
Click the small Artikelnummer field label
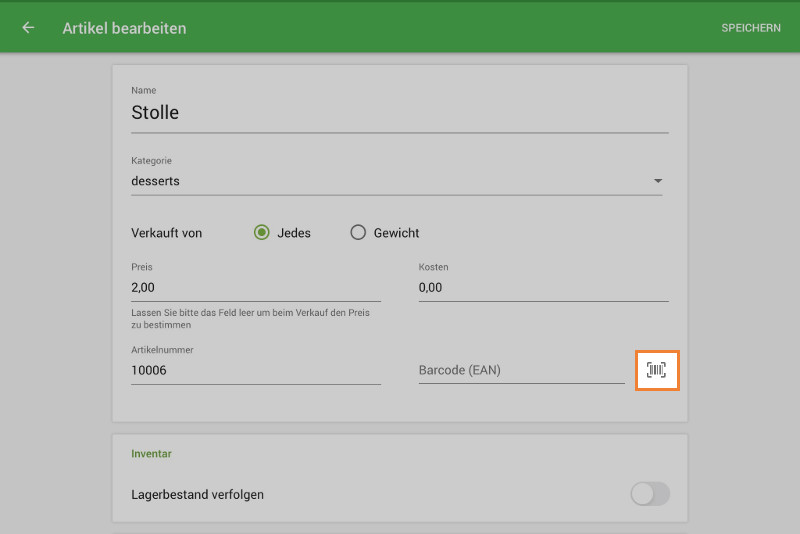(162, 350)
